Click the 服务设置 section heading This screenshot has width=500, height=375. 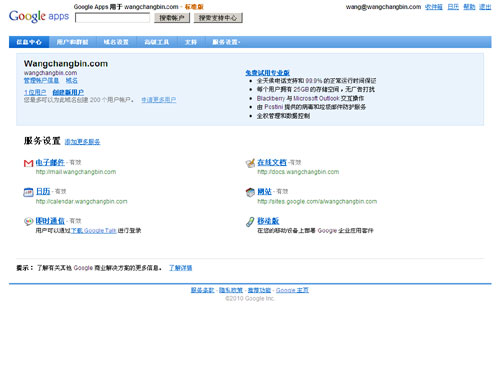[x=42, y=141]
